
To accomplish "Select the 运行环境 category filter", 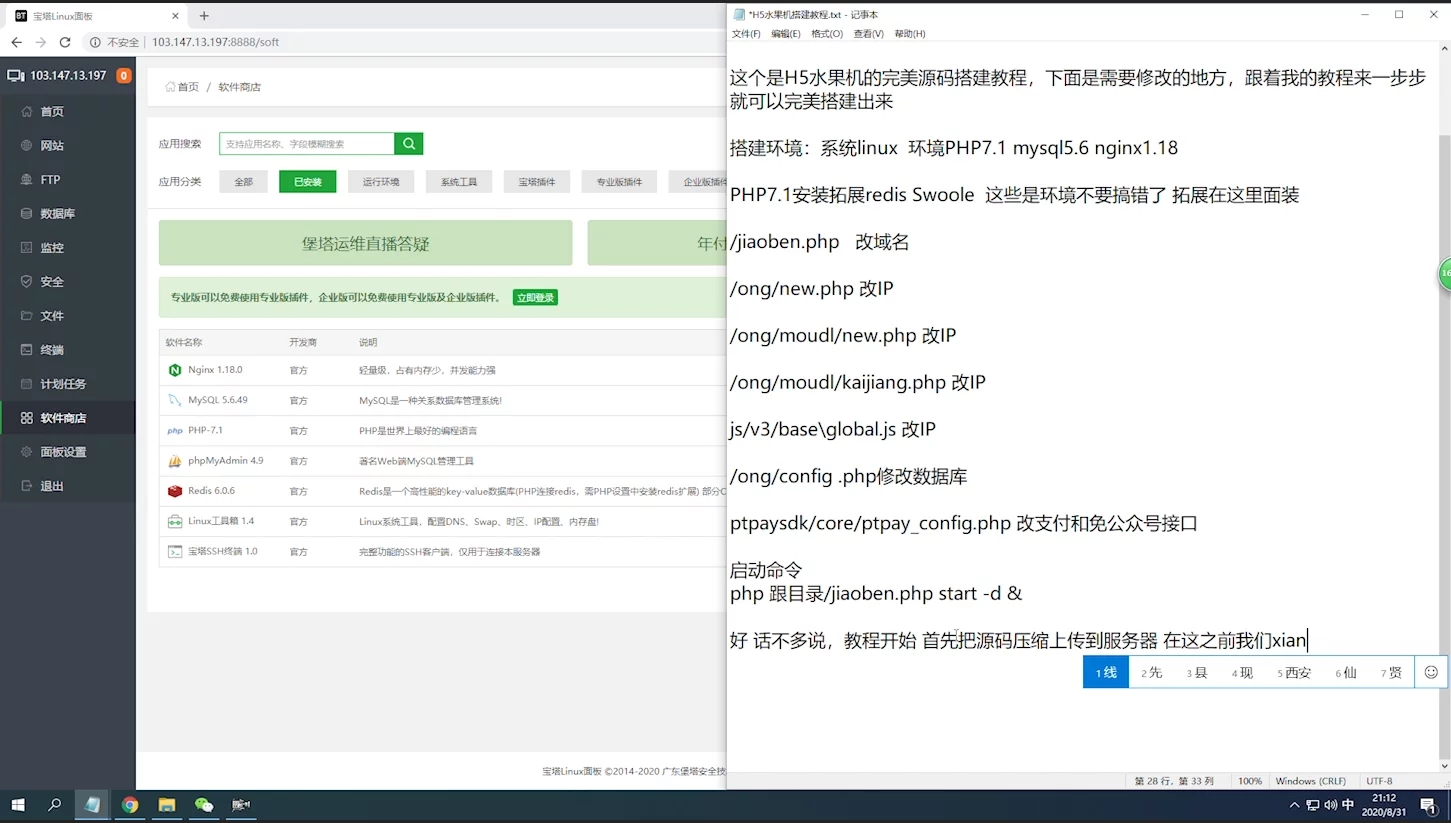I will pyautogui.click(x=381, y=182).
